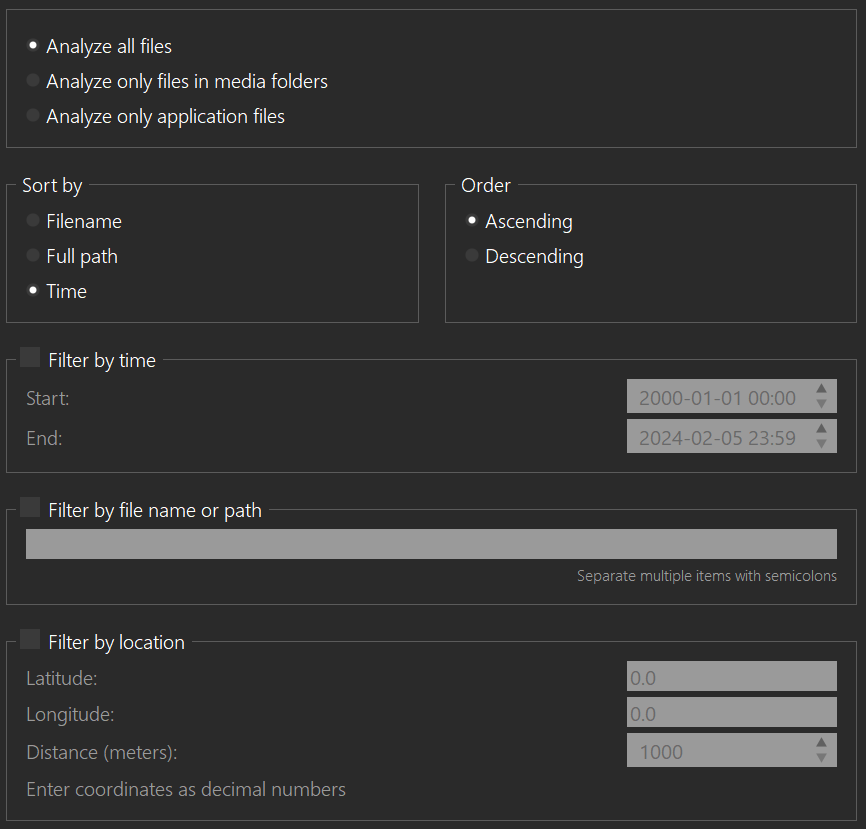
Task: Choose Analyze only files in media folders
Action: [x=33, y=81]
